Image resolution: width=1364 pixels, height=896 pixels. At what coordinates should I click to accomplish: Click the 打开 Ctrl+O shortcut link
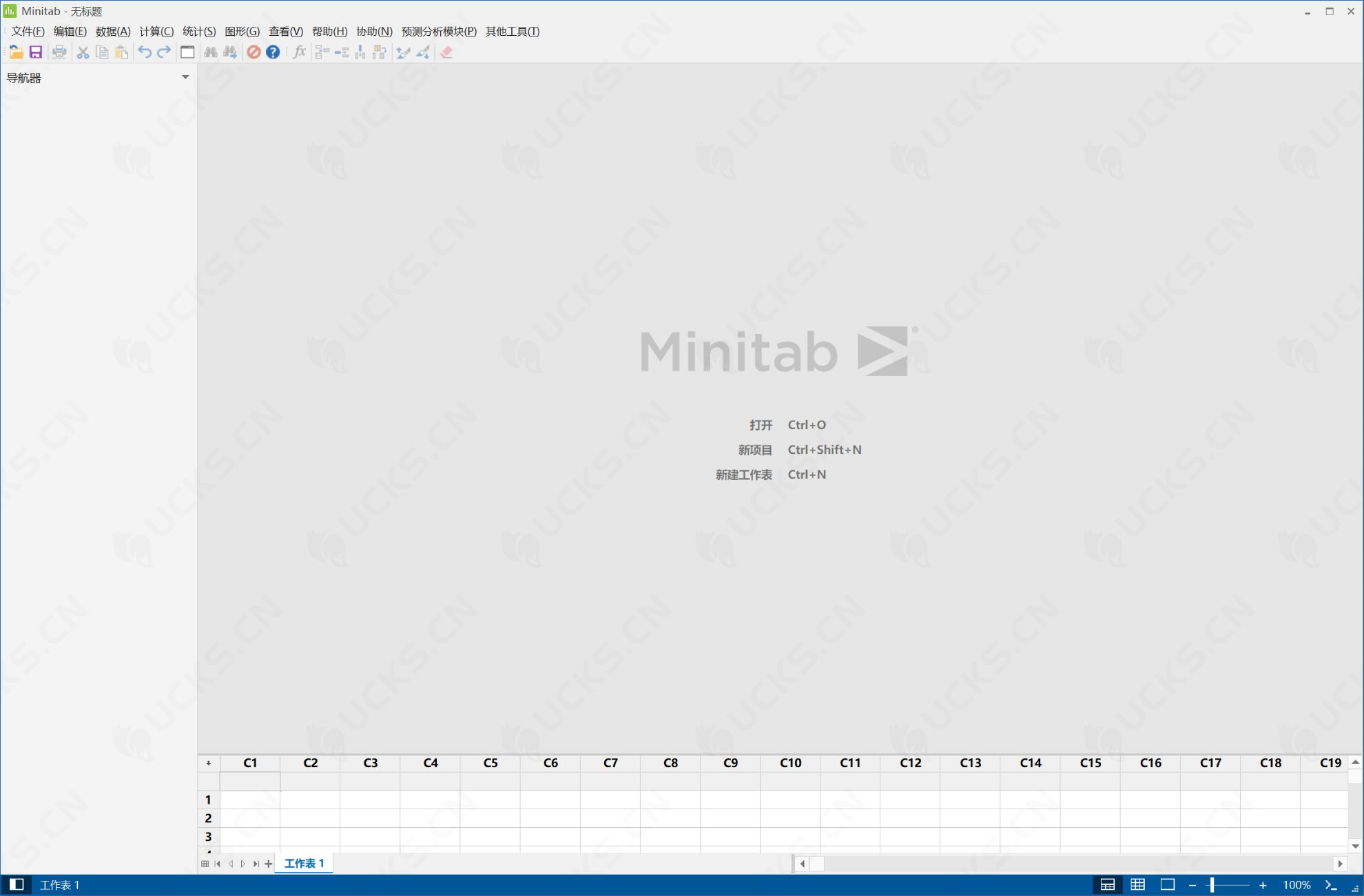[x=787, y=425]
